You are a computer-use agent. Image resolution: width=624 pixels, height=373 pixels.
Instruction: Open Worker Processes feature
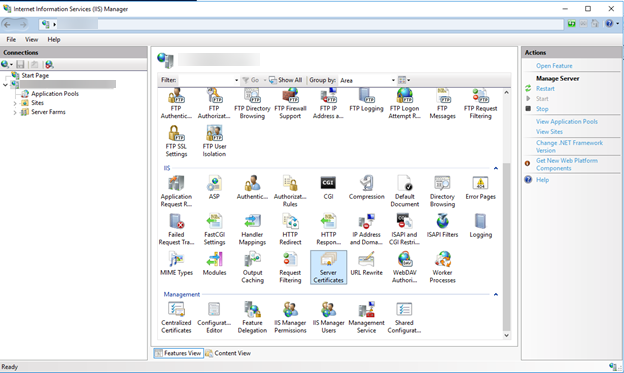442,268
